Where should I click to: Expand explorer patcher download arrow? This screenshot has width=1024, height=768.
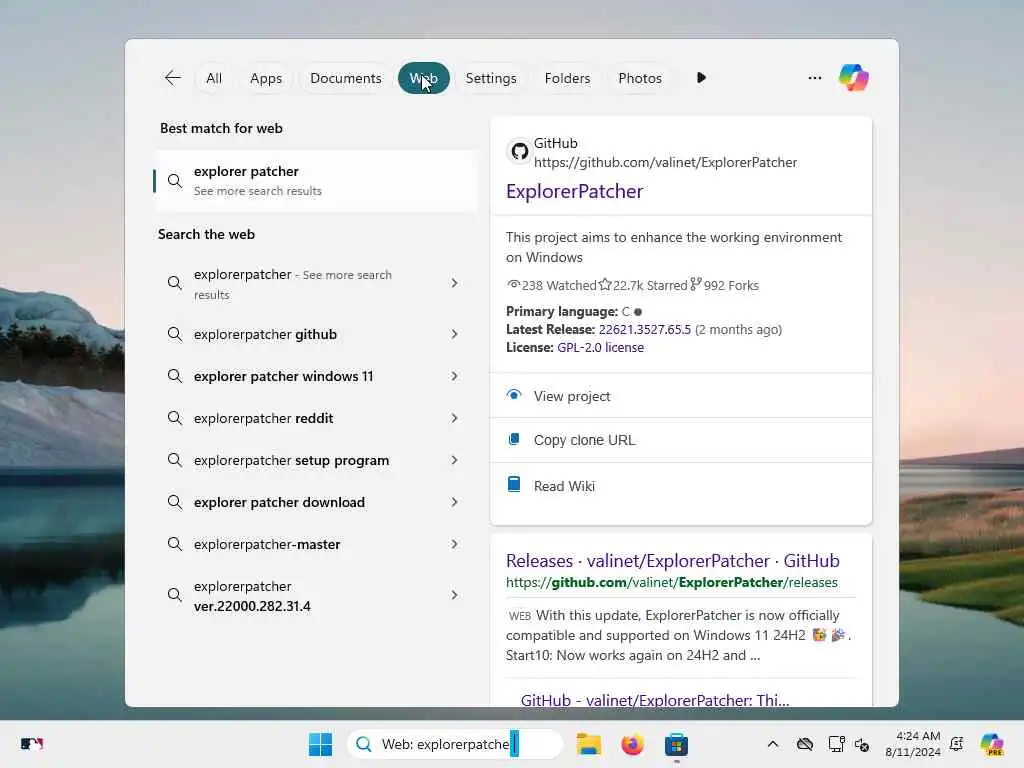455,502
